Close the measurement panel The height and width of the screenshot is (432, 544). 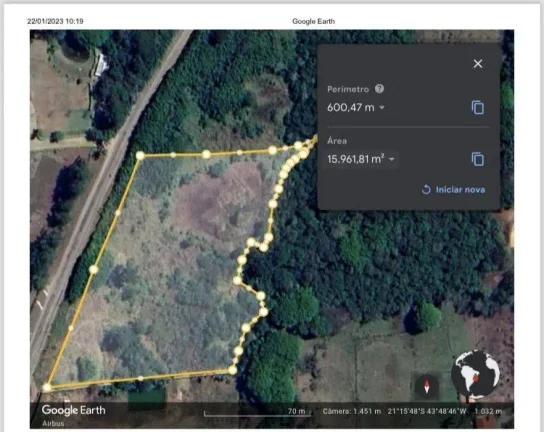click(x=478, y=63)
